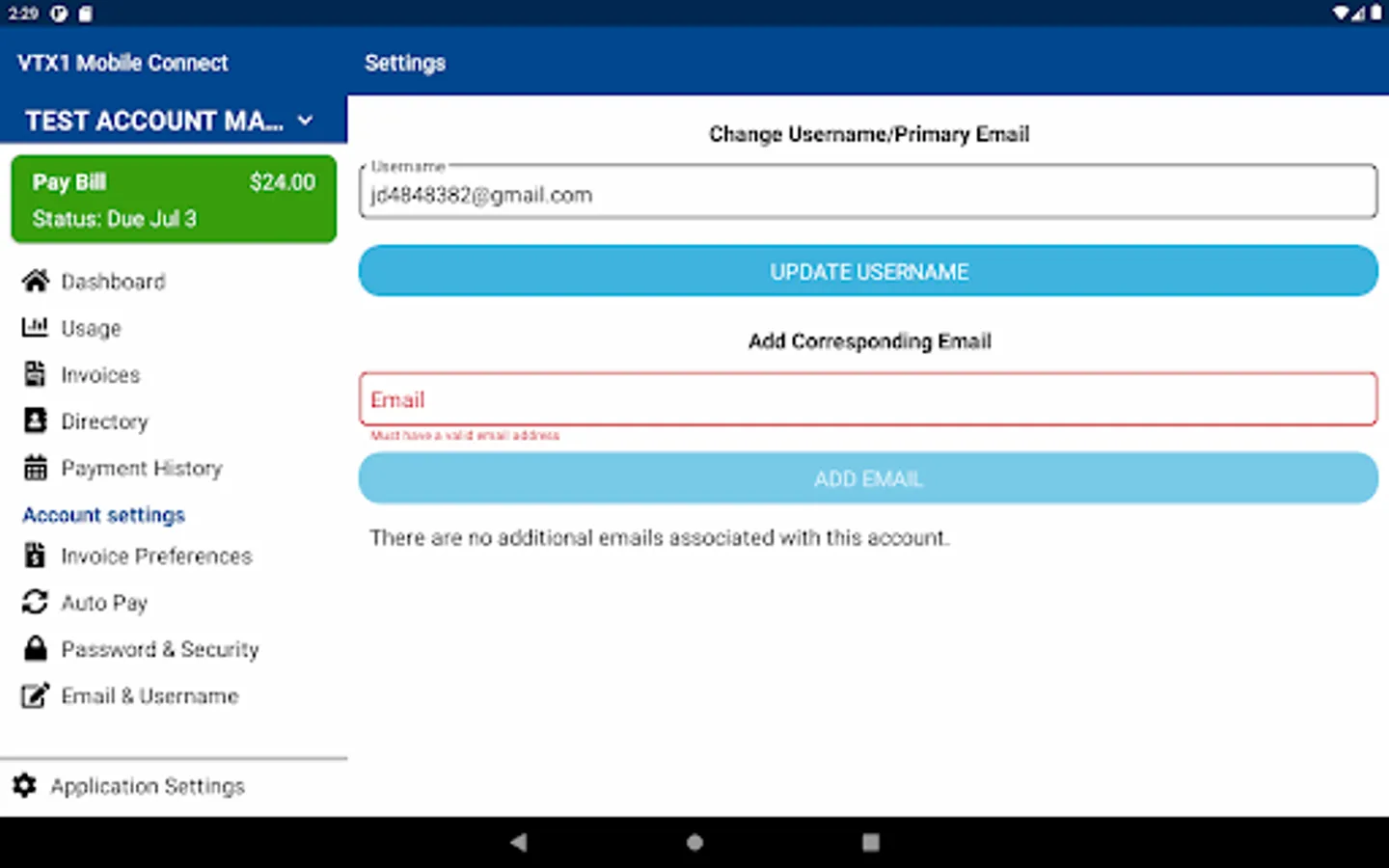This screenshot has width=1389, height=868.
Task: Click the Invoices document icon
Action: (x=35, y=374)
